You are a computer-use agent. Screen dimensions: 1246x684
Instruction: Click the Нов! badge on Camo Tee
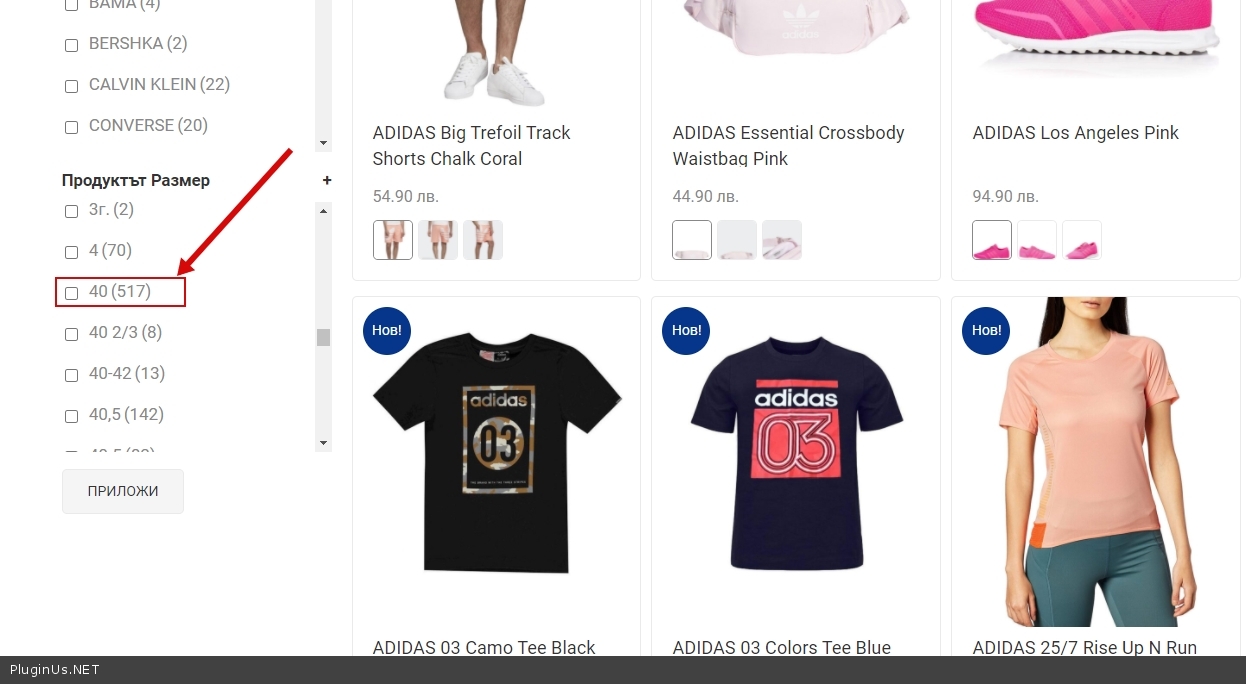coord(387,330)
